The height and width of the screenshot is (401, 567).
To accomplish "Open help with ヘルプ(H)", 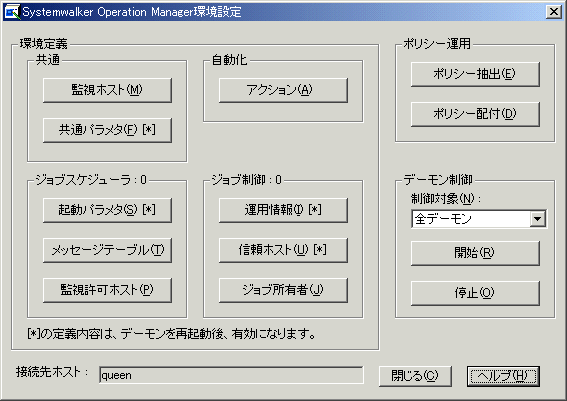I will 503,376.
